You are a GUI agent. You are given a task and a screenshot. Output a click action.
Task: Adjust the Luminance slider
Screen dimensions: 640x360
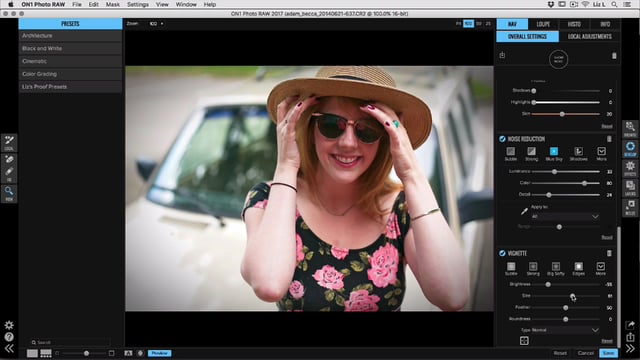point(566,172)
